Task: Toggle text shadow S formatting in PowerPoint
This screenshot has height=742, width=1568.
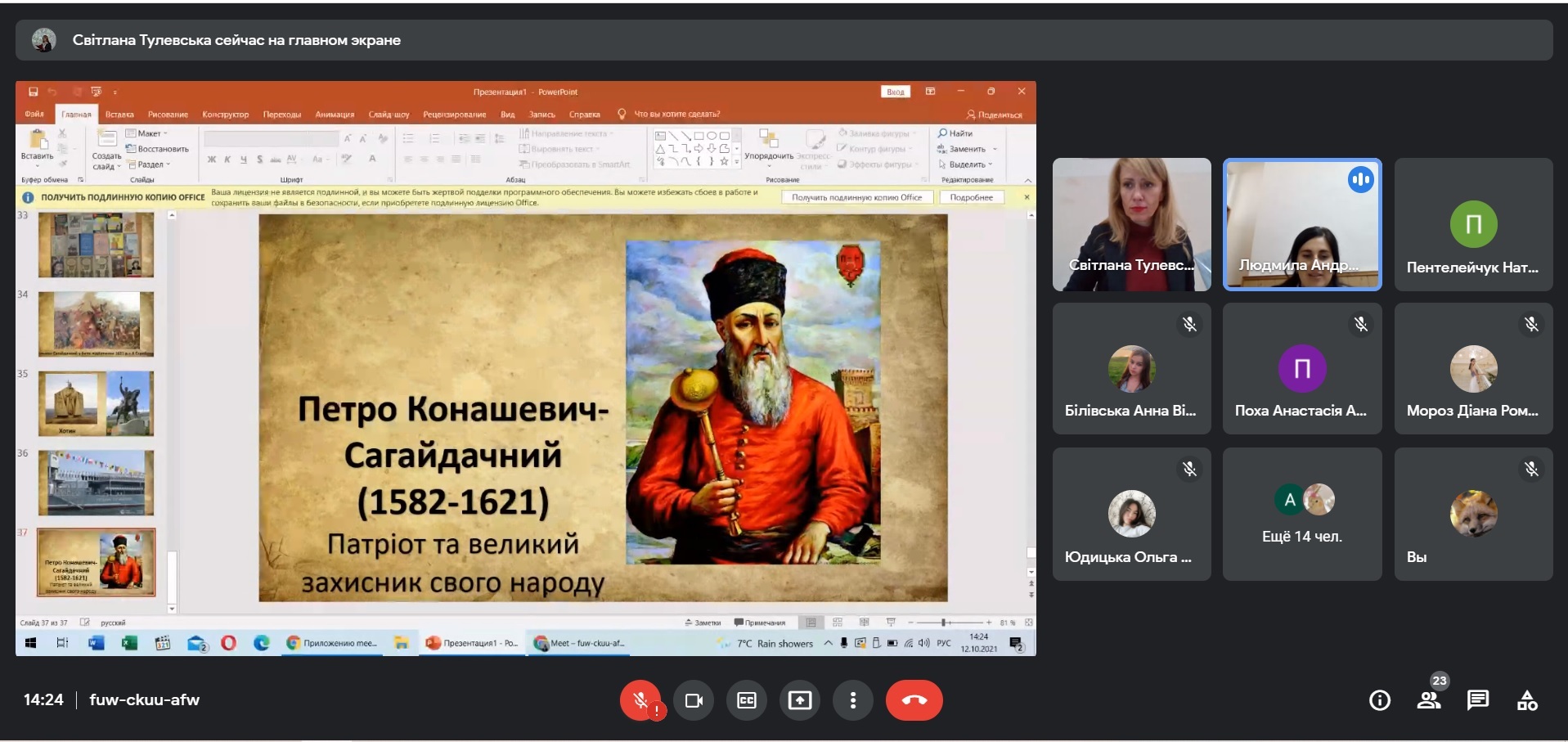Action: click(x=259, y=160)
